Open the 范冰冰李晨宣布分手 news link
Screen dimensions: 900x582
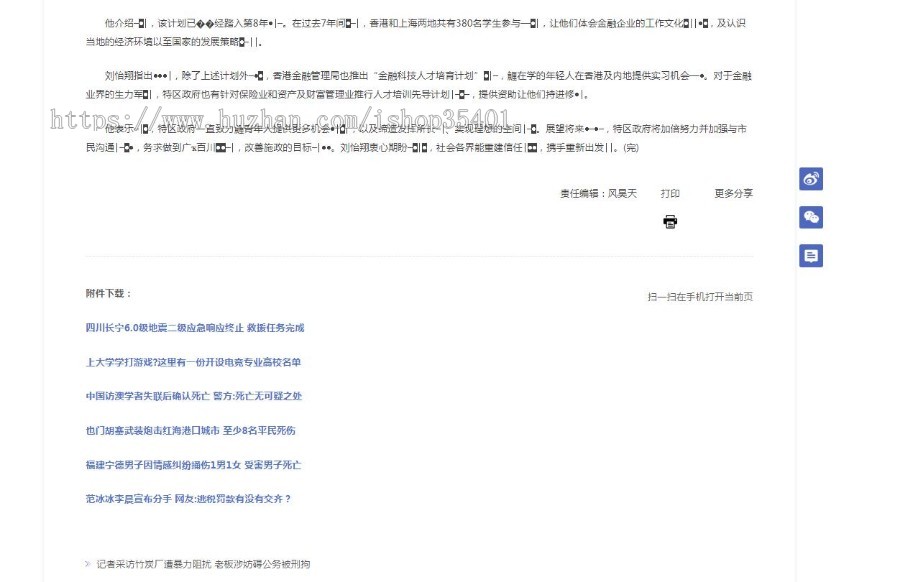(x=190, y=499)
